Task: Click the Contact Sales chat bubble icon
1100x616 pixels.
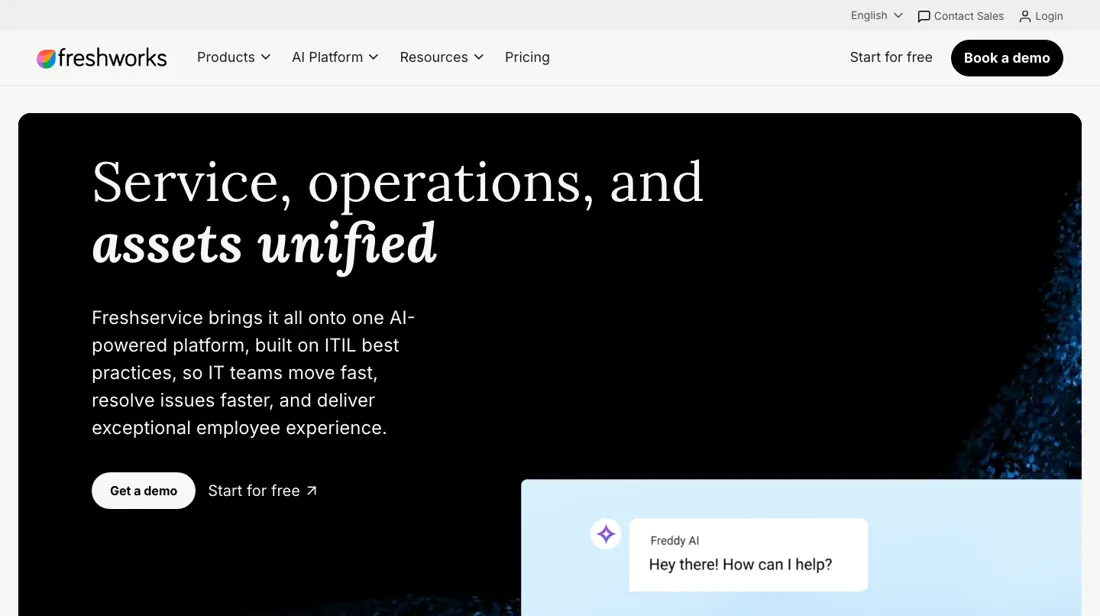Action: 924,16
